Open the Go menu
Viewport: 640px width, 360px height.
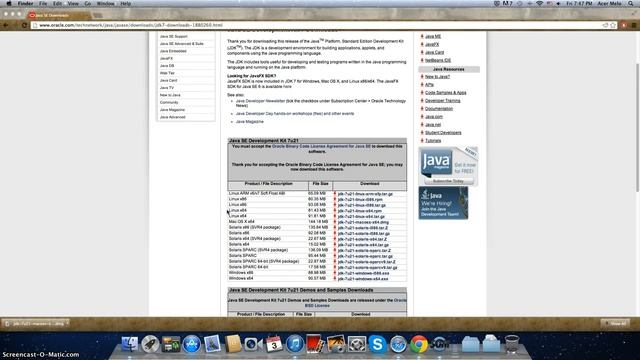pos(88,3)
